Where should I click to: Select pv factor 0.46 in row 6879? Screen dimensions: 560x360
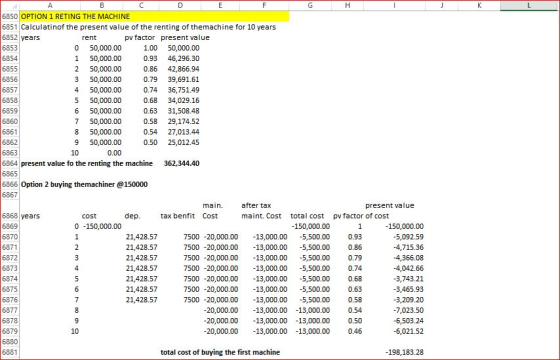[355, 331]
